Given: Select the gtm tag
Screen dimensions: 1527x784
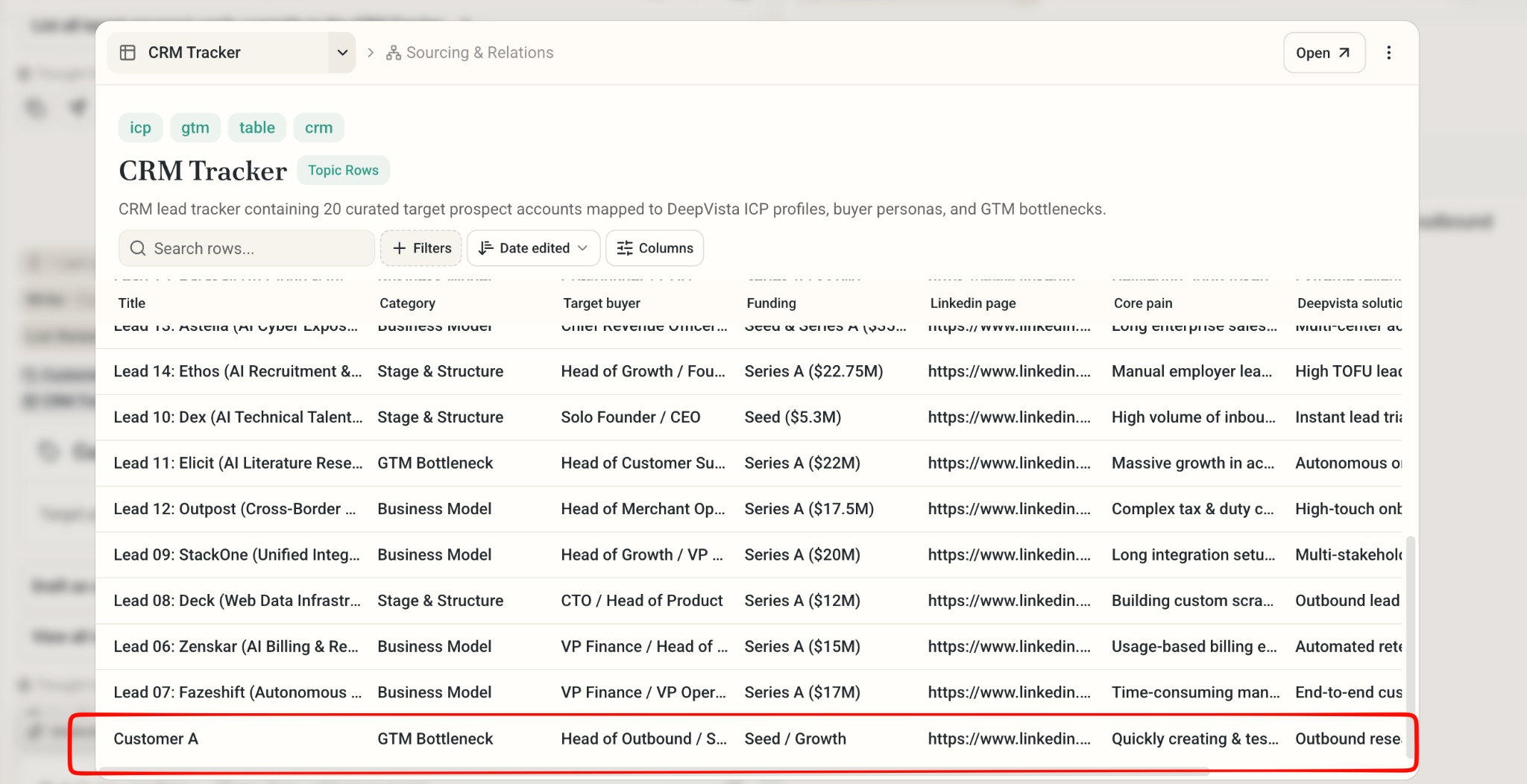Looking at the screenshot, I should (195, 127).
